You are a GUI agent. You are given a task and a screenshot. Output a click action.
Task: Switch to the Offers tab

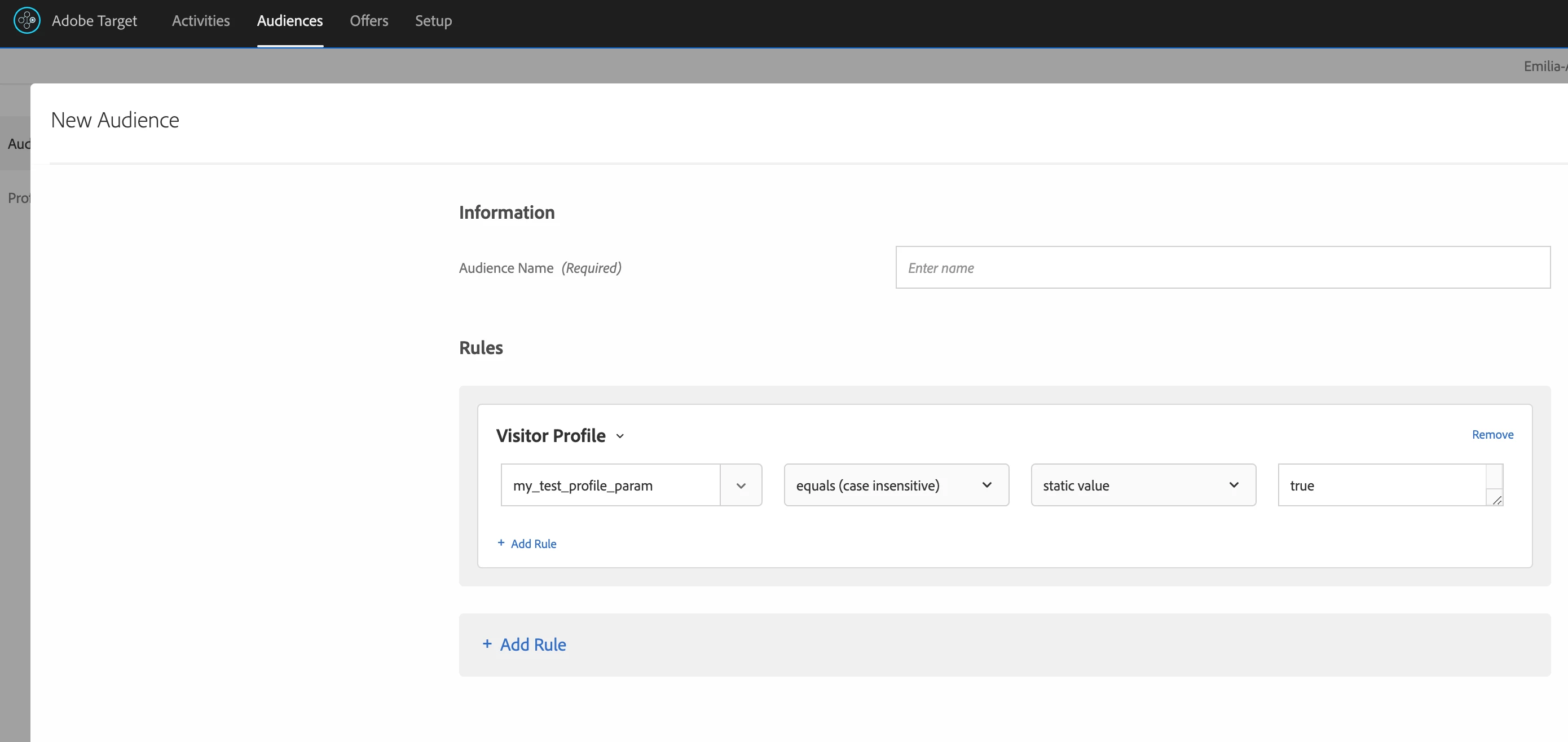(369, 21)
